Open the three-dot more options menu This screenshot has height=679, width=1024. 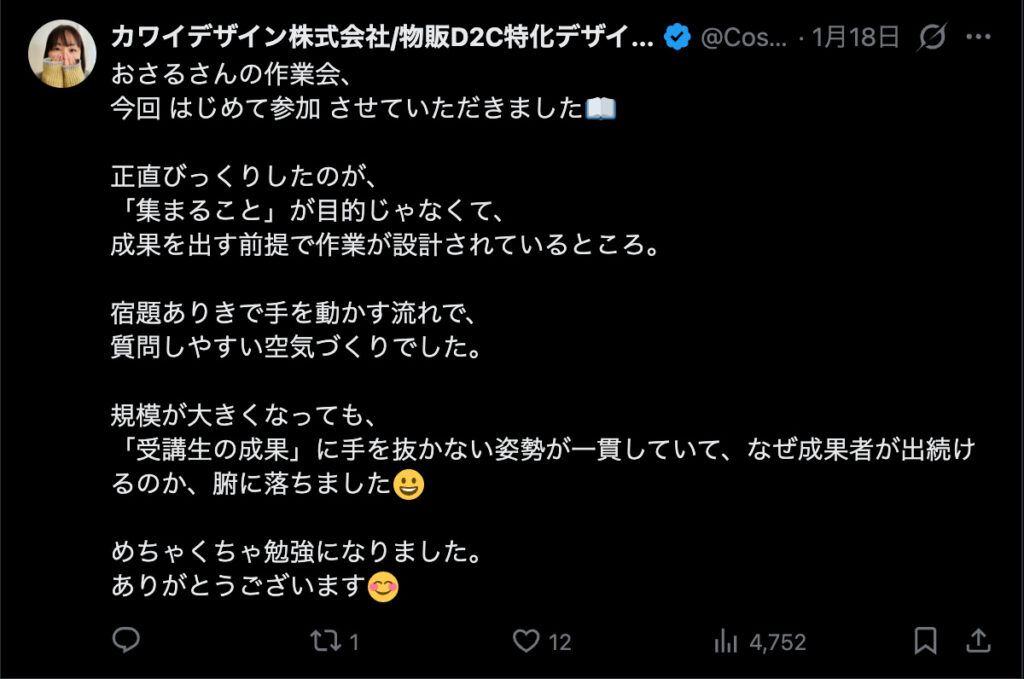click(x=978, y=38)
